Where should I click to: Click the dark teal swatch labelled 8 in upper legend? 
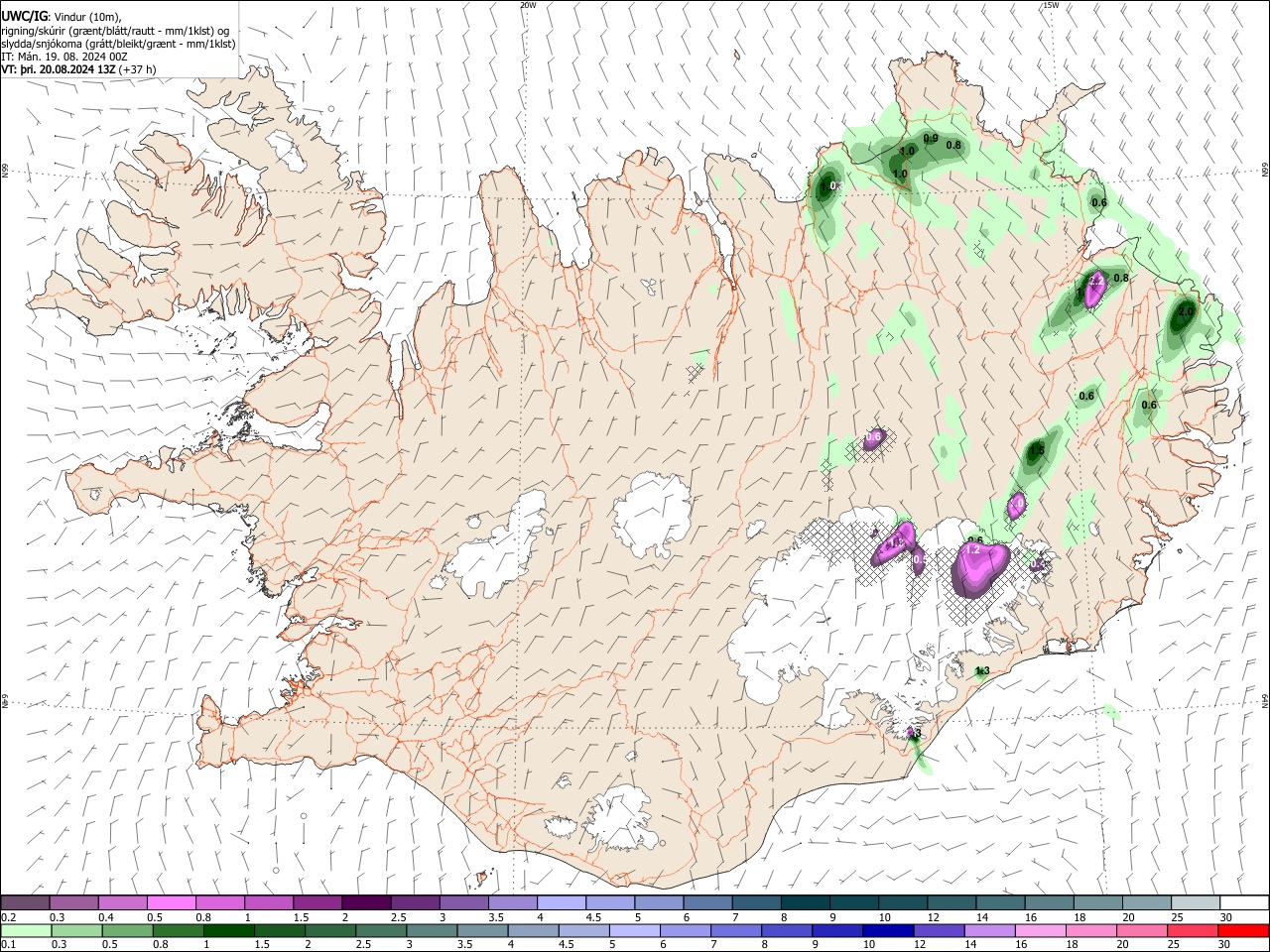[805, 902]
